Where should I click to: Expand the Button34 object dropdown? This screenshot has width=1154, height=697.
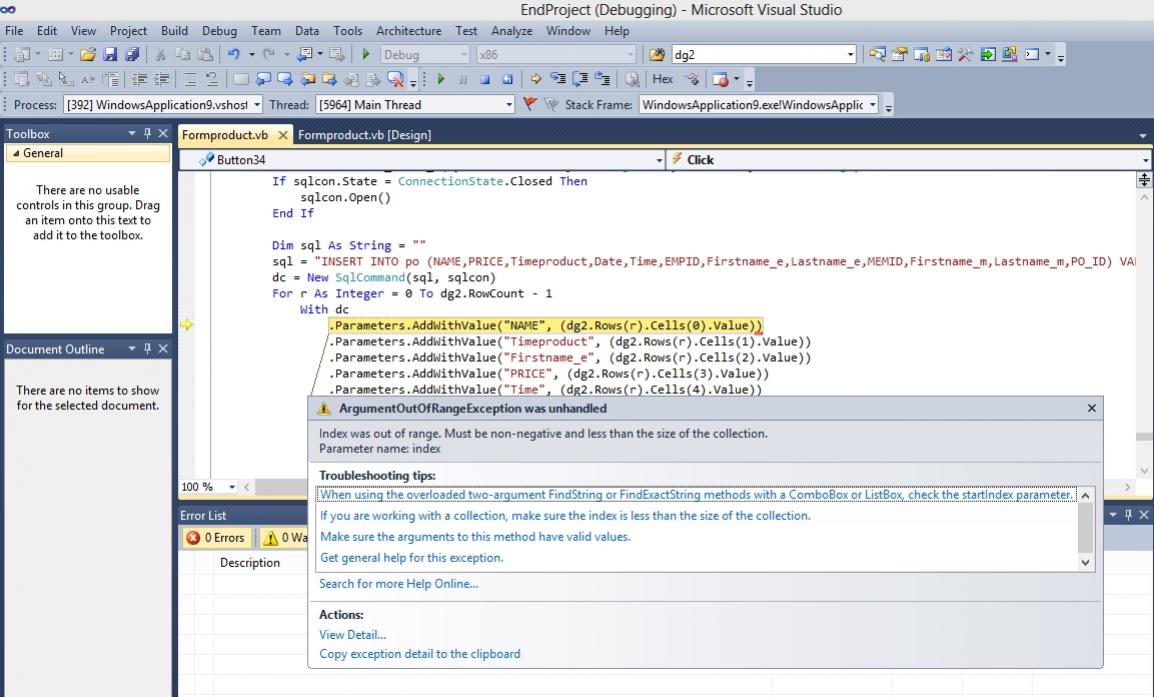[659, 160]
